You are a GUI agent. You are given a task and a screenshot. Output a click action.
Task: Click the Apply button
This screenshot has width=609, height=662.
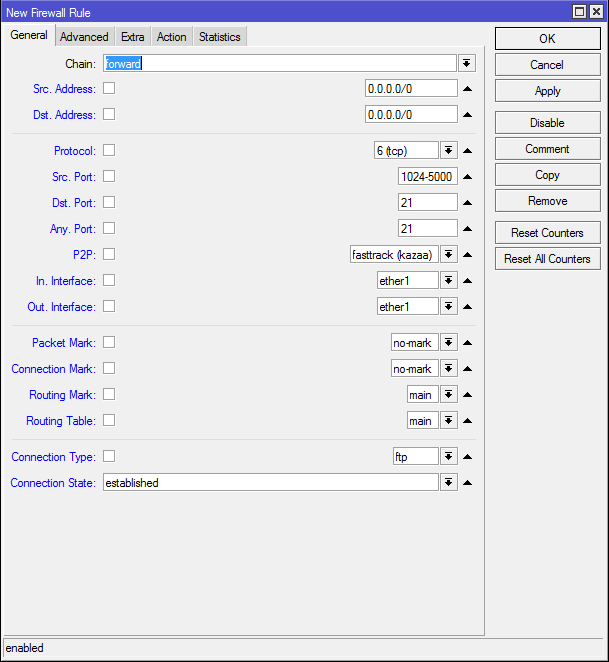(547, 91)
